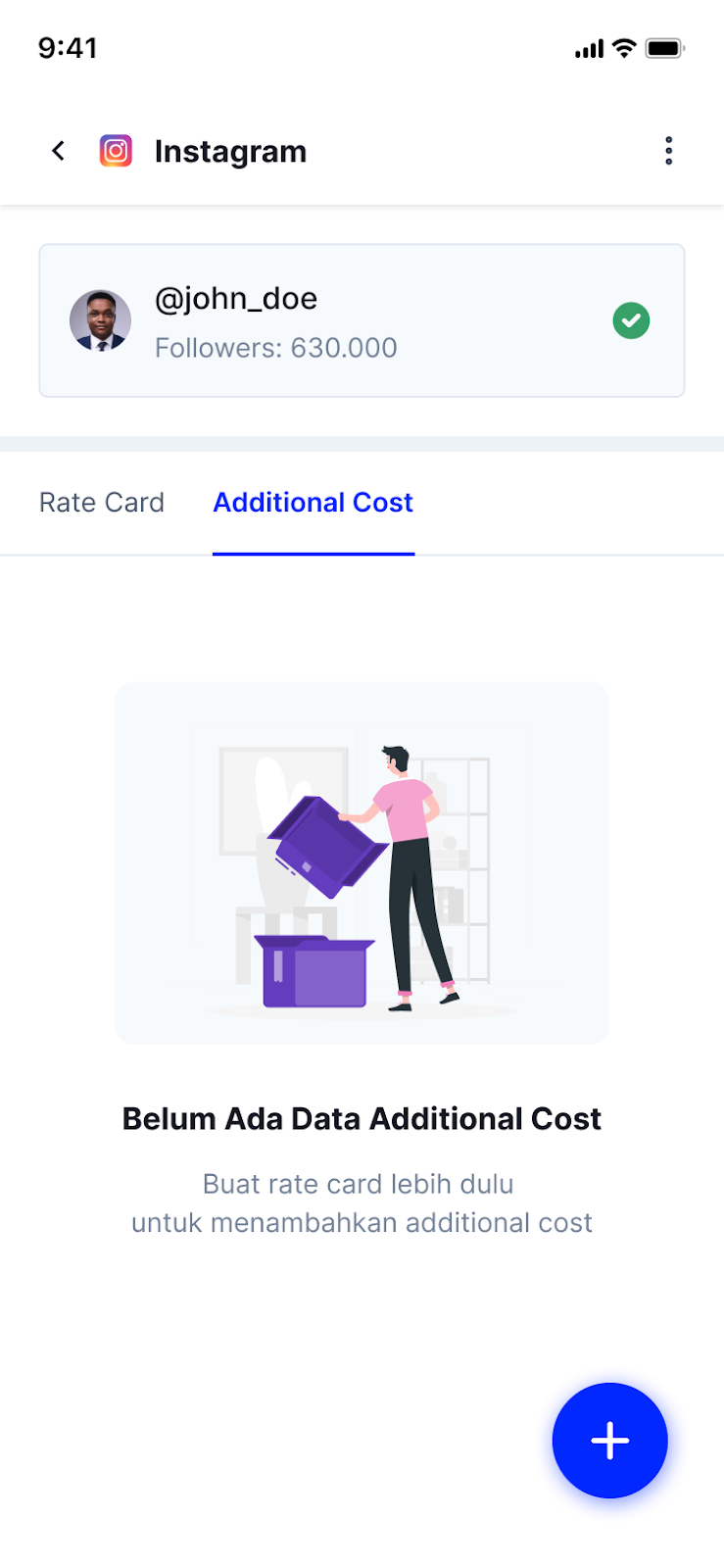Click the Wi-Fi status icon
724x1568 pixels.
pyautogui.click(x=624, y=48)
